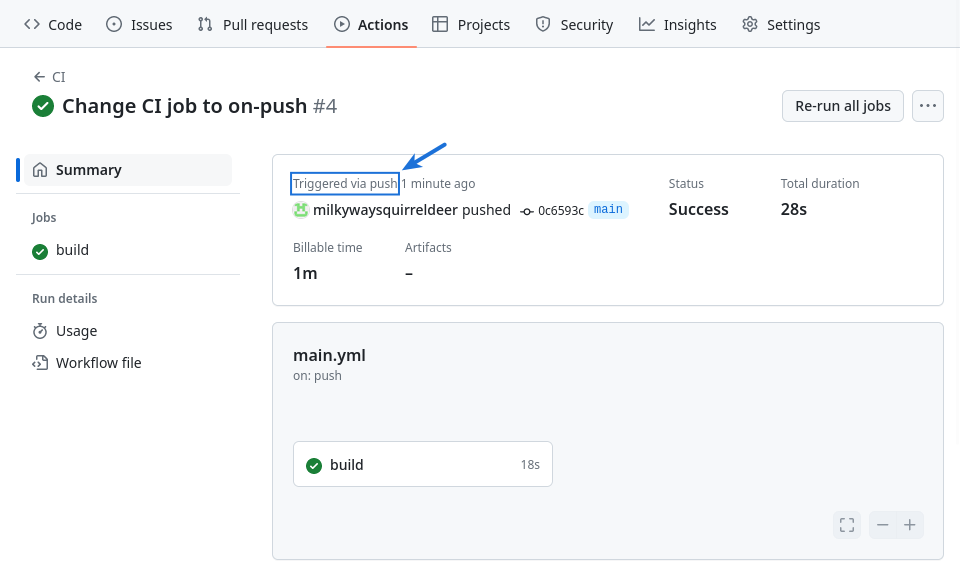Image resolution: width=960 pixels, height=576 pixels.
Task: Open Workflow file under Run details
Action: pos(98,363)
